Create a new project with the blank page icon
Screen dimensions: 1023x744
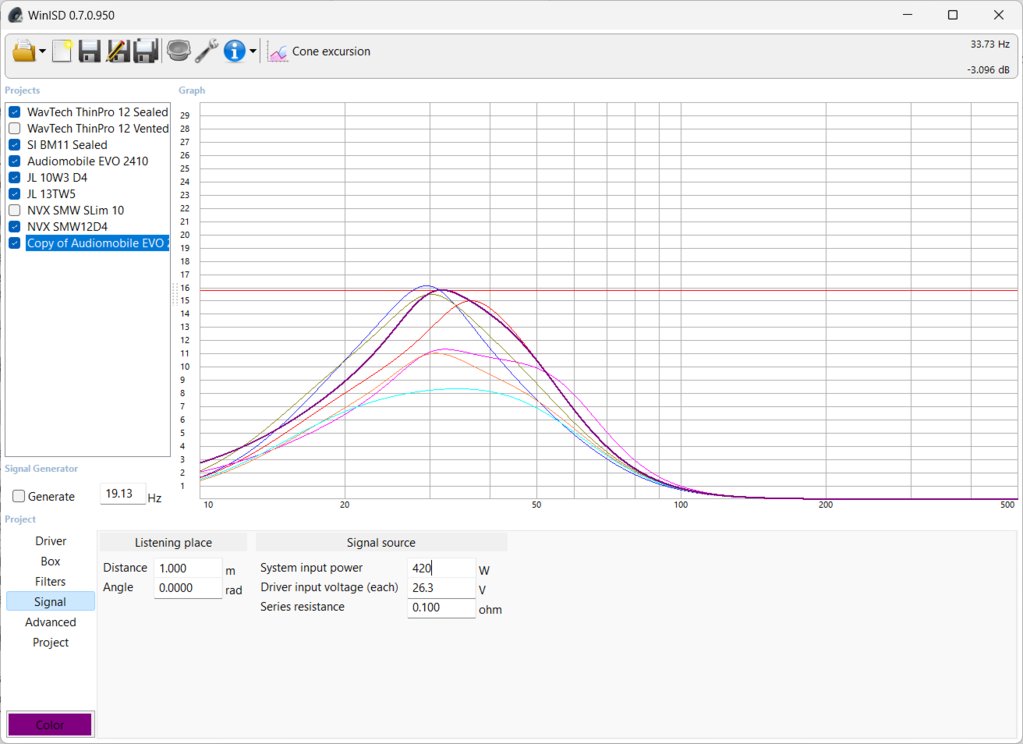pos(62,51)
